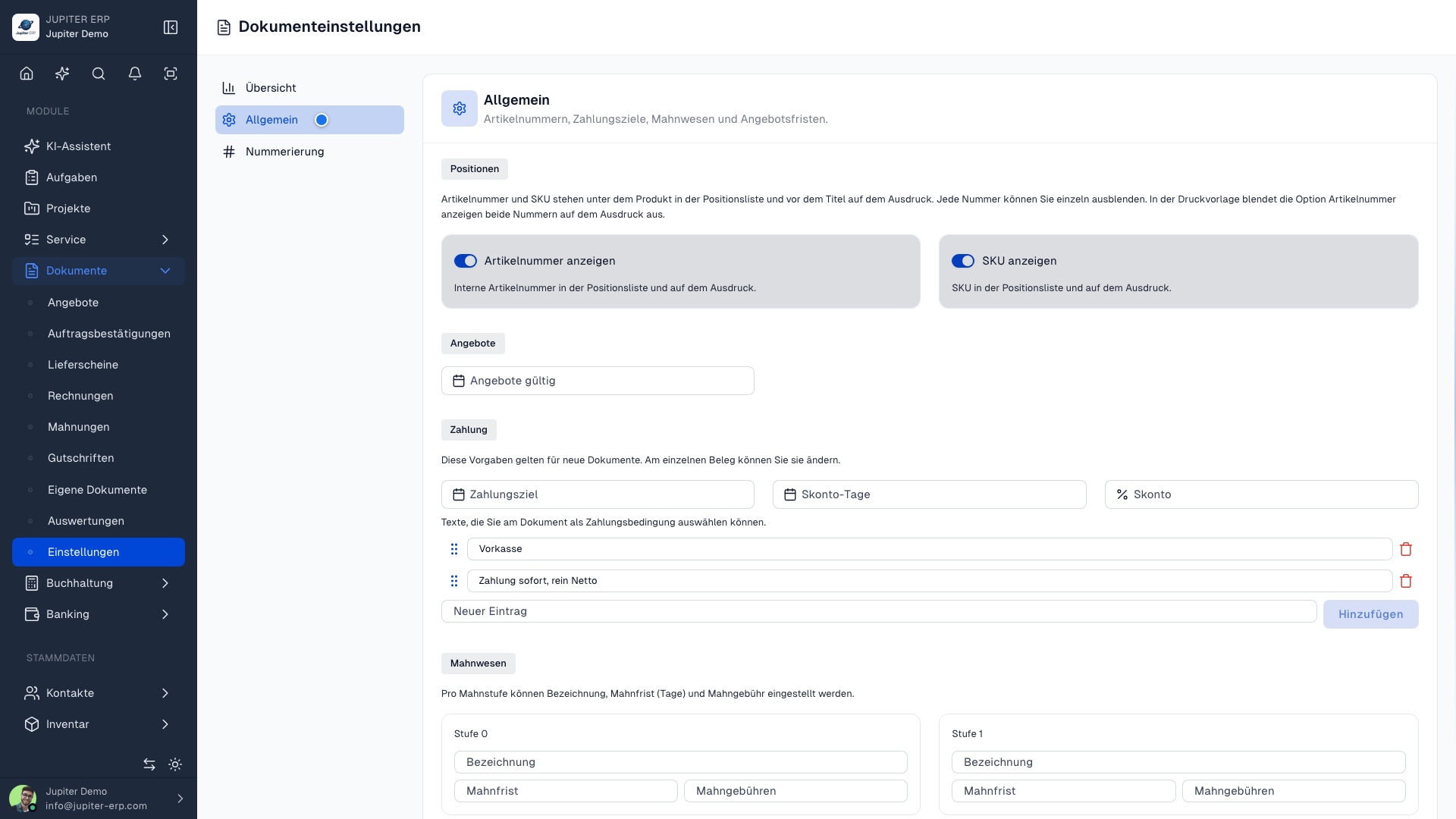1456x819 pixels.
Task: Switch to the Übersicht tab
Action: pos(309,88)
